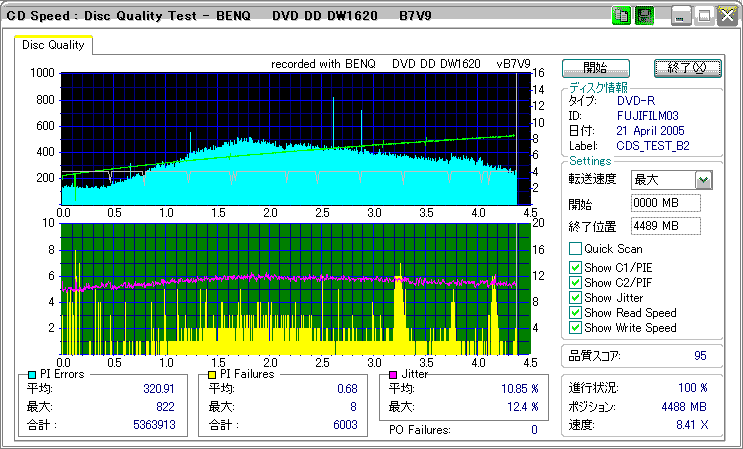
Task: Uncheck Show C1/PIE option
Action: click(x=575, y=268)
